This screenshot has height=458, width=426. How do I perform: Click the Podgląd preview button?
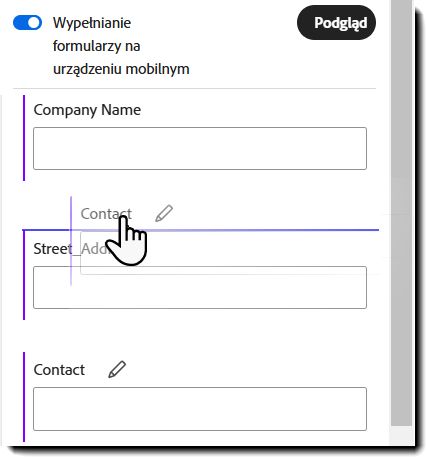point(336,23)
